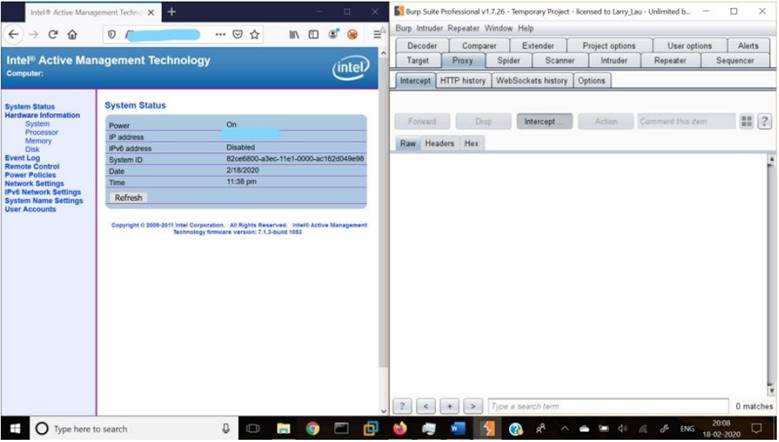Click the plus search options button in Burp
Screen dimensions: 779x442
coord(449,406)
